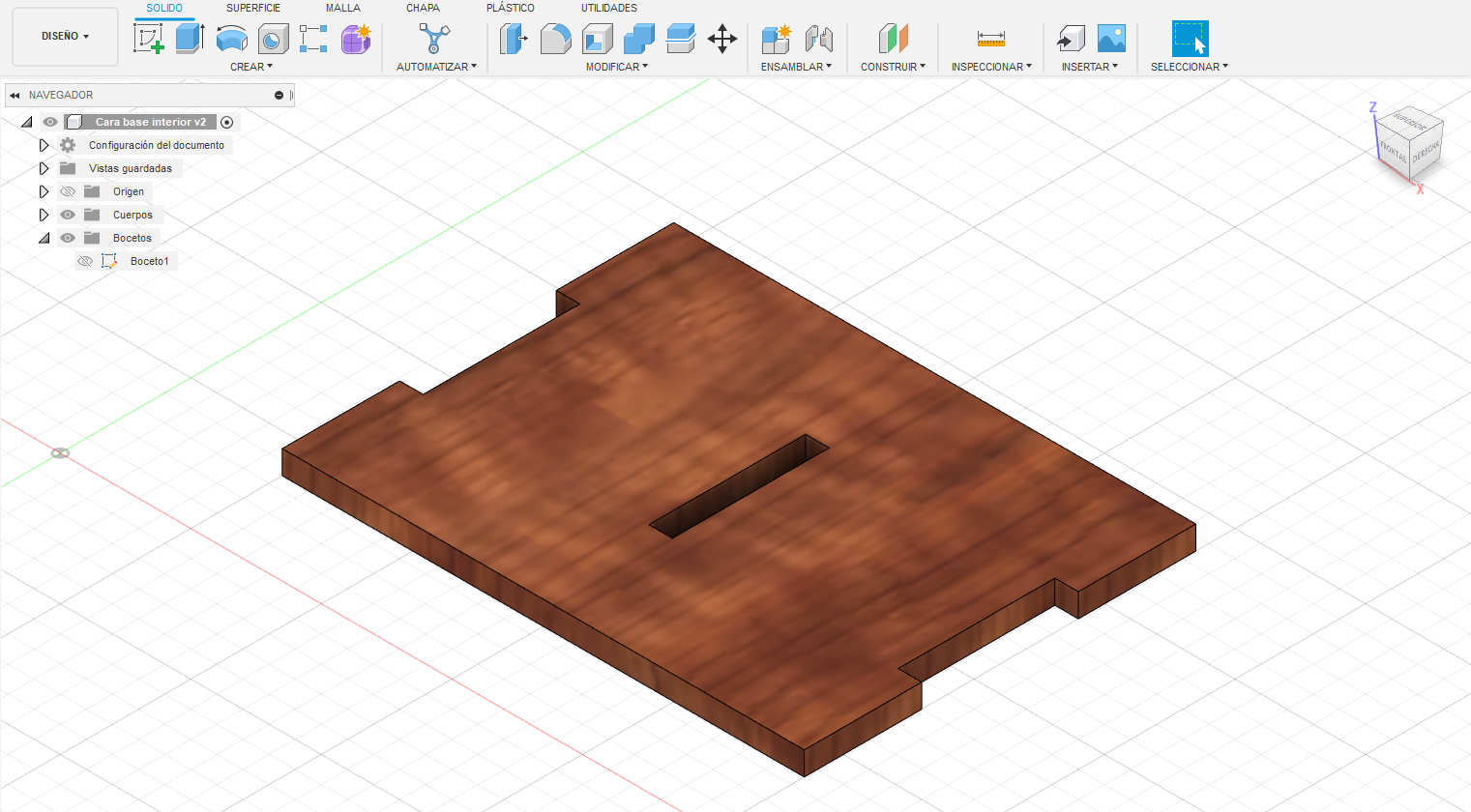
Task: Hide the Bocetos folder
Action: [x=68, y=238]
